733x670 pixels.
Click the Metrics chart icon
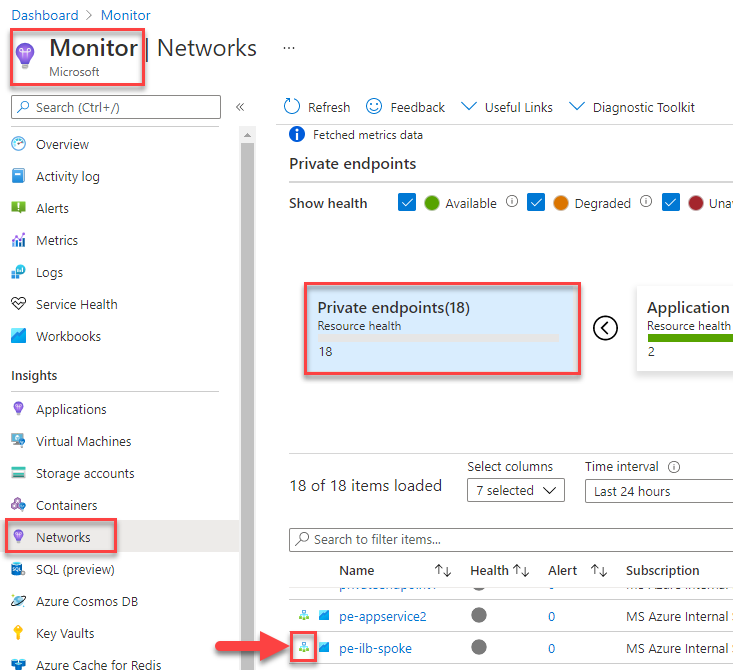pyautogui.click(x=19, y=240)
